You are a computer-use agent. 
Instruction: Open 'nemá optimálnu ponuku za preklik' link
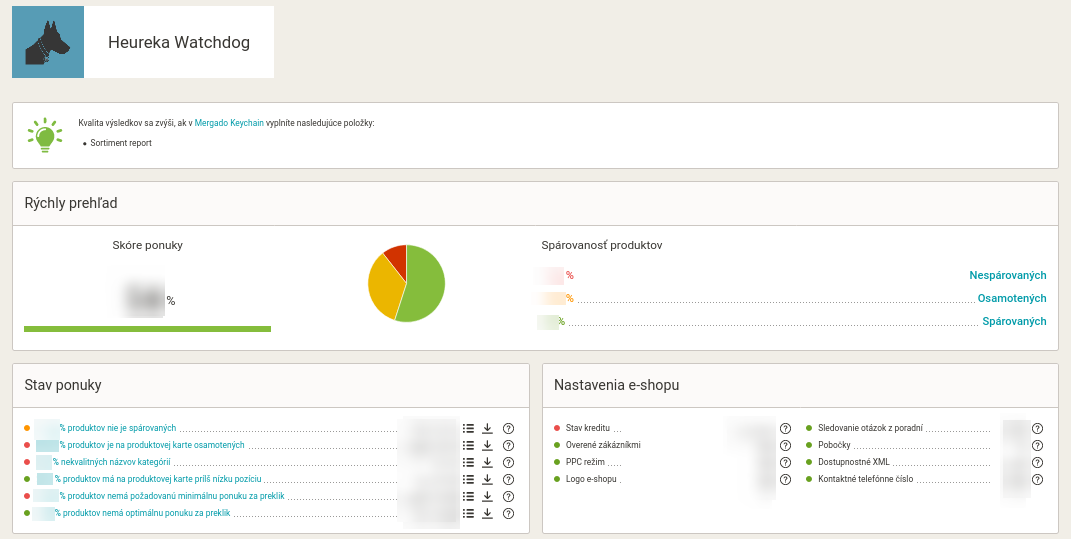coord(142,514)
